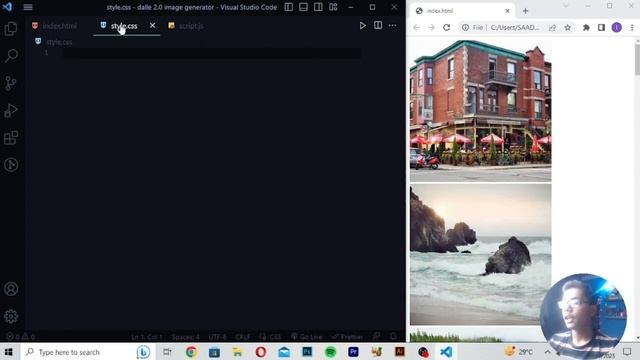Open the Manage gear in VS Code
640x360 pixels.
11,316
